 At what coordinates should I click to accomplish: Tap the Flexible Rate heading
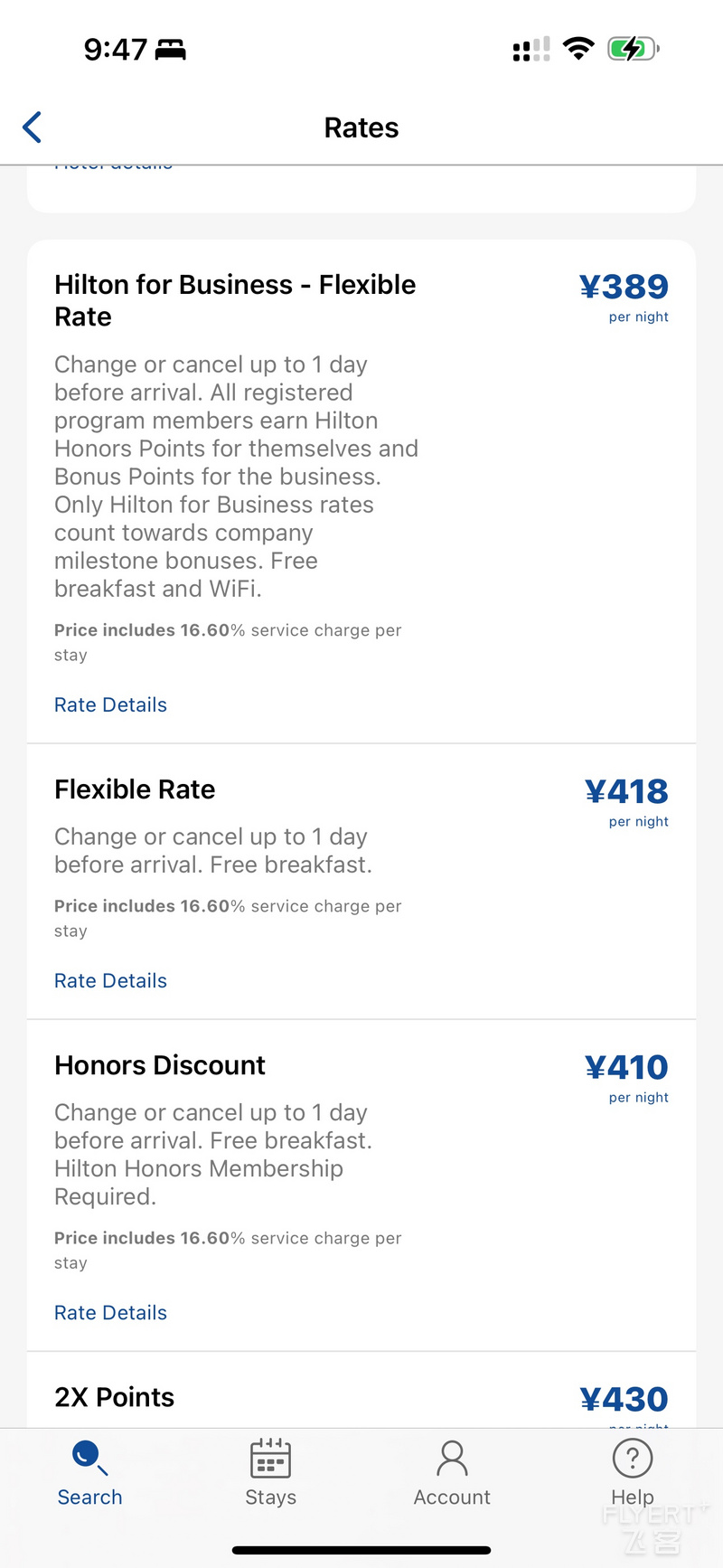[x=135, y=789]
